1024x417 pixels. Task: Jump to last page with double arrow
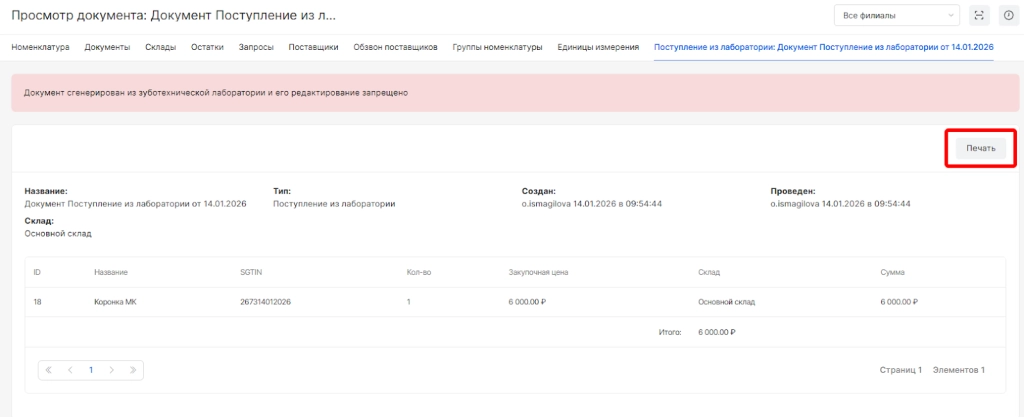132,369
